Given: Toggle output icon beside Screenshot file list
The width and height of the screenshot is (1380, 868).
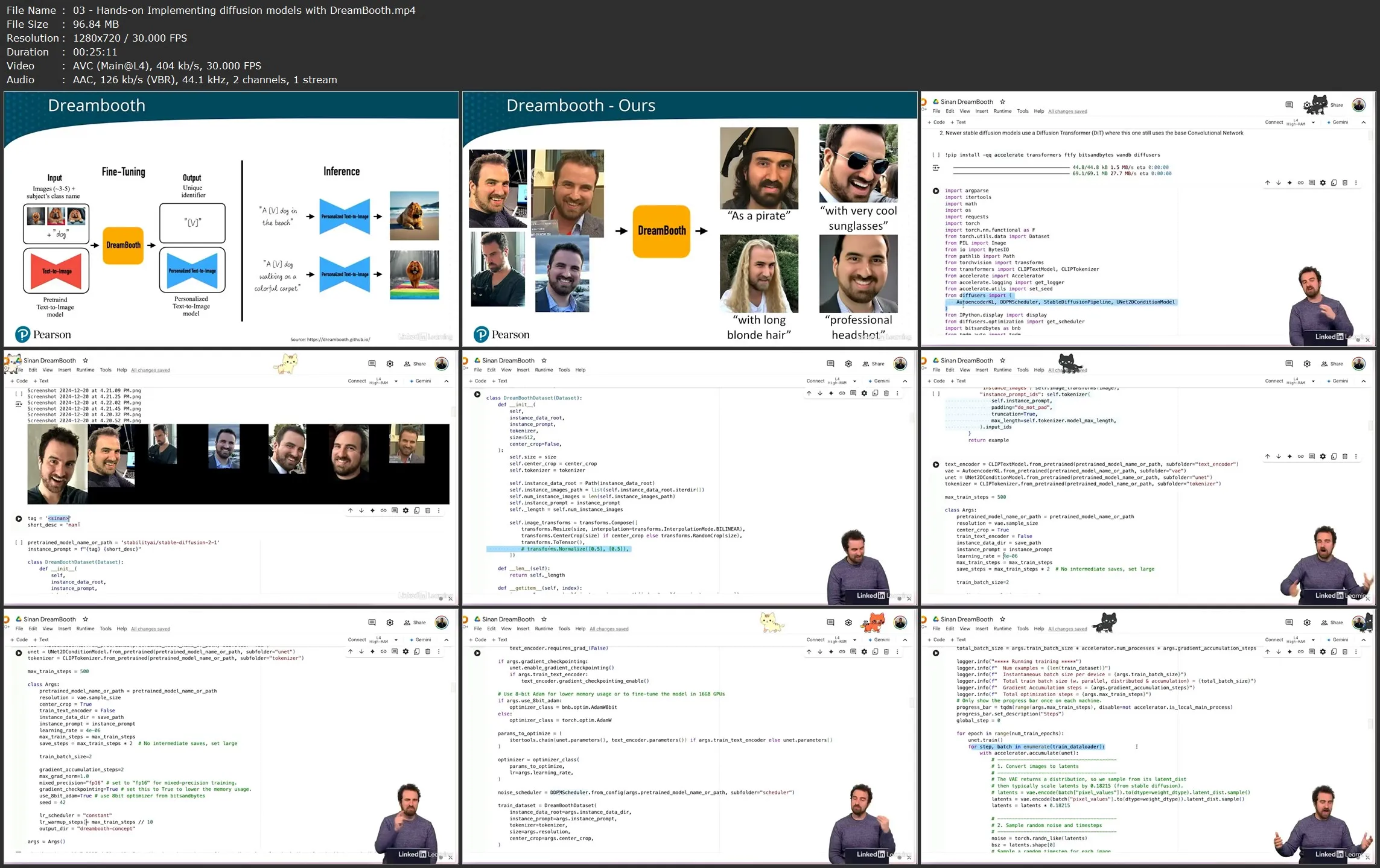Looking at the screenshot, I should click(x=19, y=404).
